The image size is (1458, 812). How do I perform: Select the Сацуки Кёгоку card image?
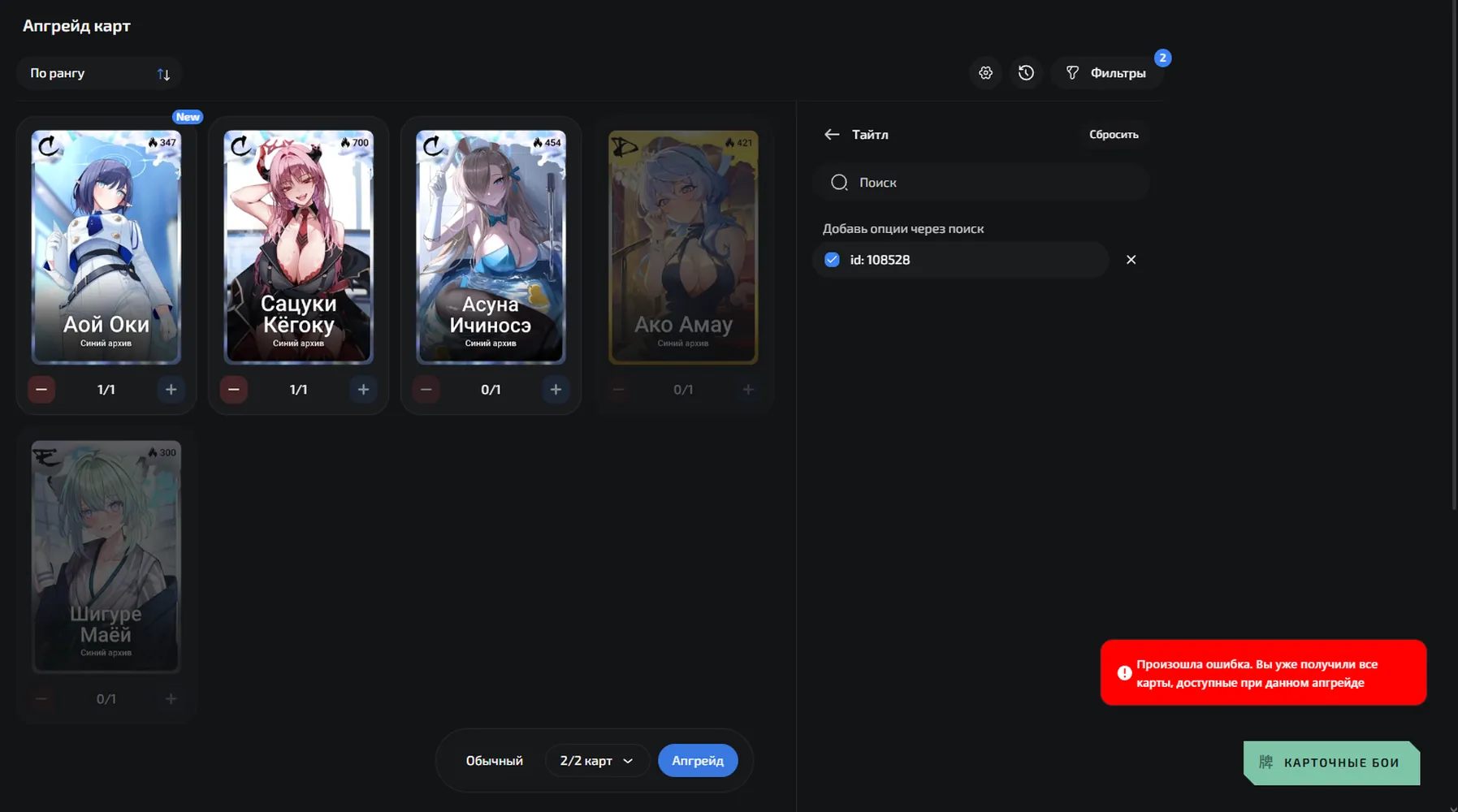pyautogui.click(x=299, y=247)
